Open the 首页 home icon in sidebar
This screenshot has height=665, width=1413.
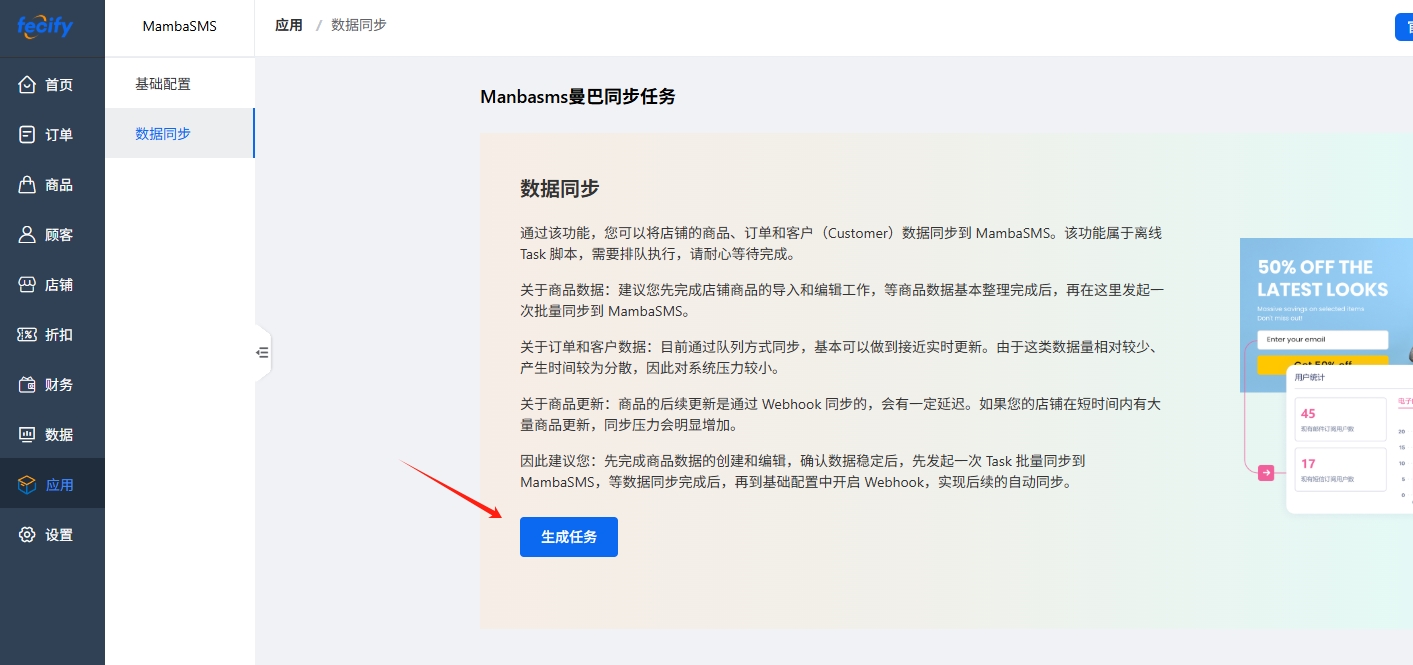coord(28,85)
